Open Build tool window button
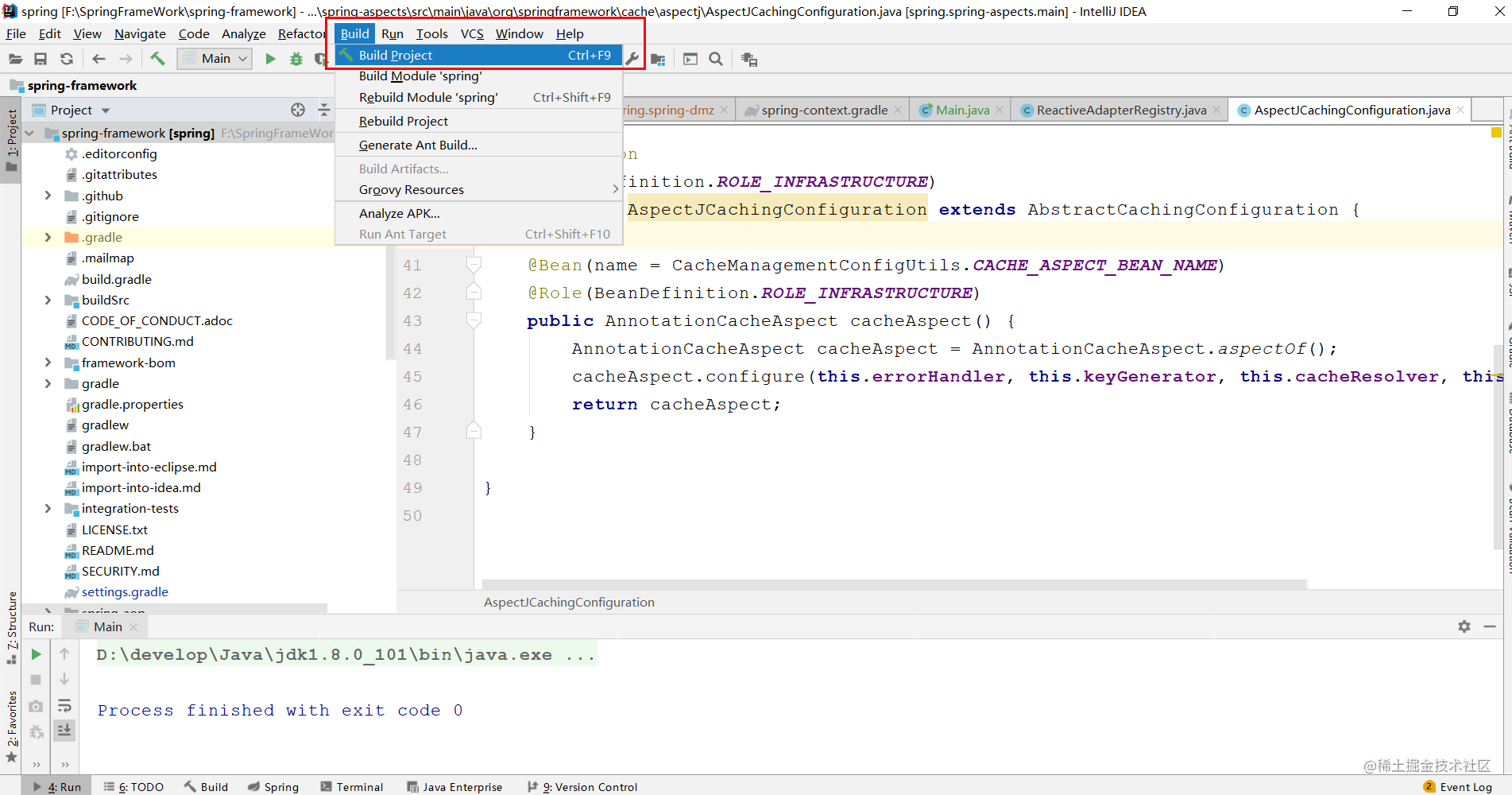1512x795 pixels. [207, 787]
